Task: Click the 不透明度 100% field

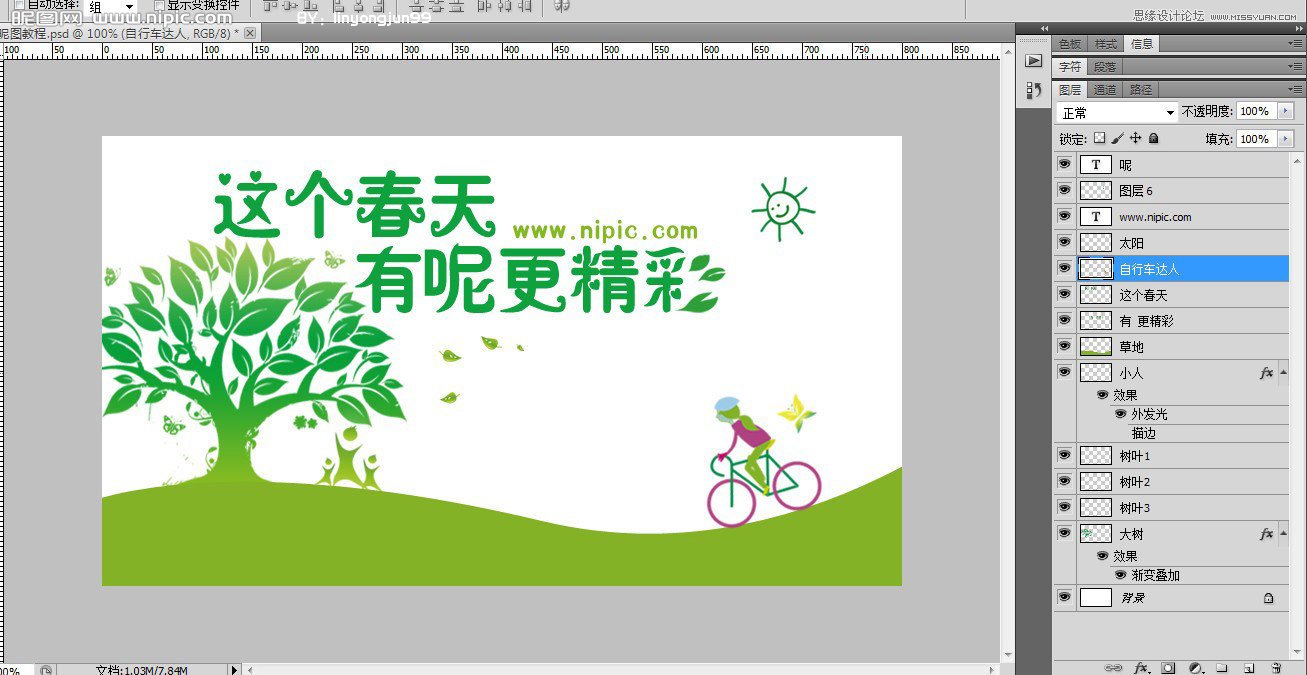Action: tap(1256, 111)
